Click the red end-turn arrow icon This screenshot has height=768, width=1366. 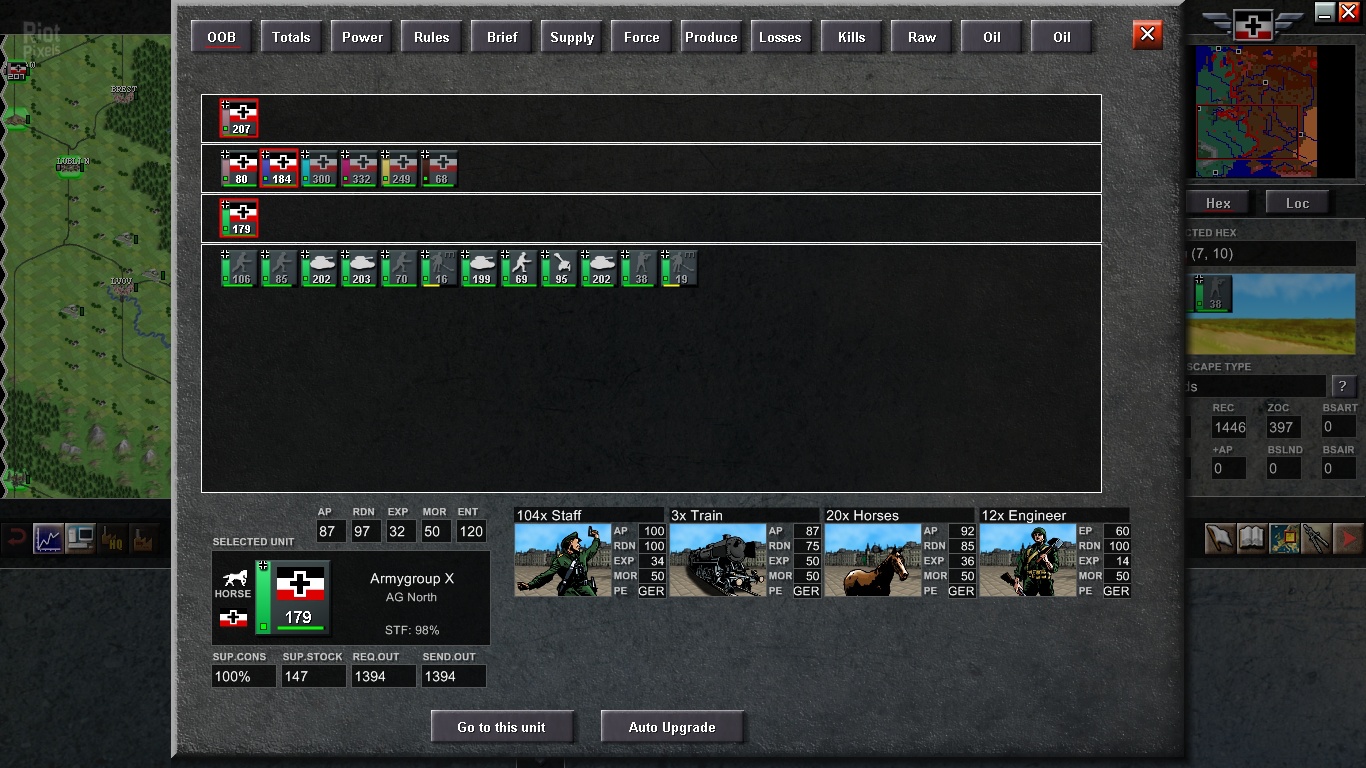(x=1348, y=539)
